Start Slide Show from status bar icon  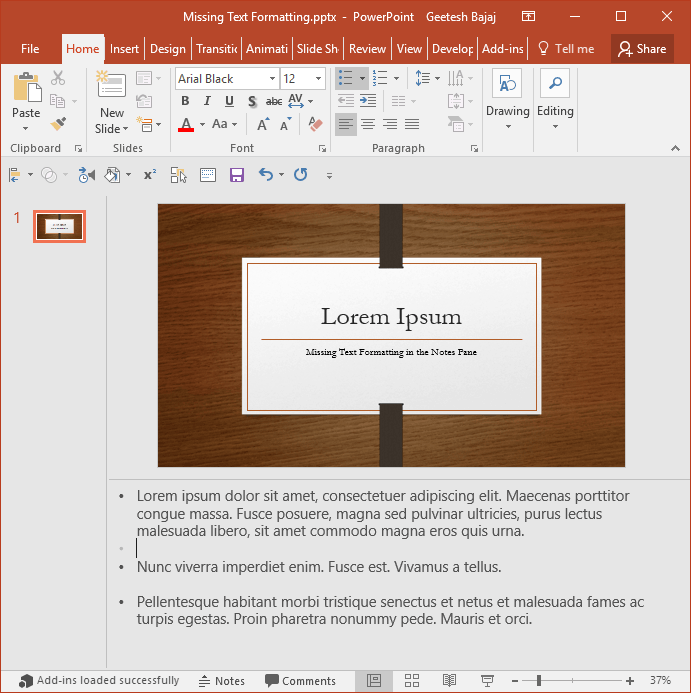[487, 681]
